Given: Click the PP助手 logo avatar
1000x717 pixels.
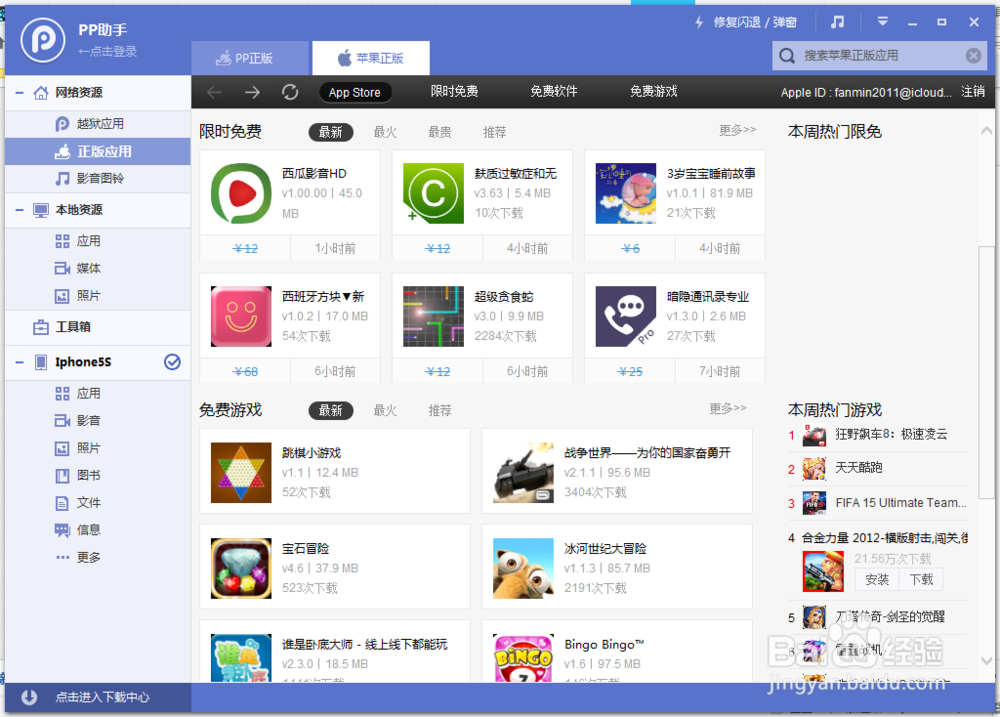Looking at the screenshot, I should click(x=43, y=40).
